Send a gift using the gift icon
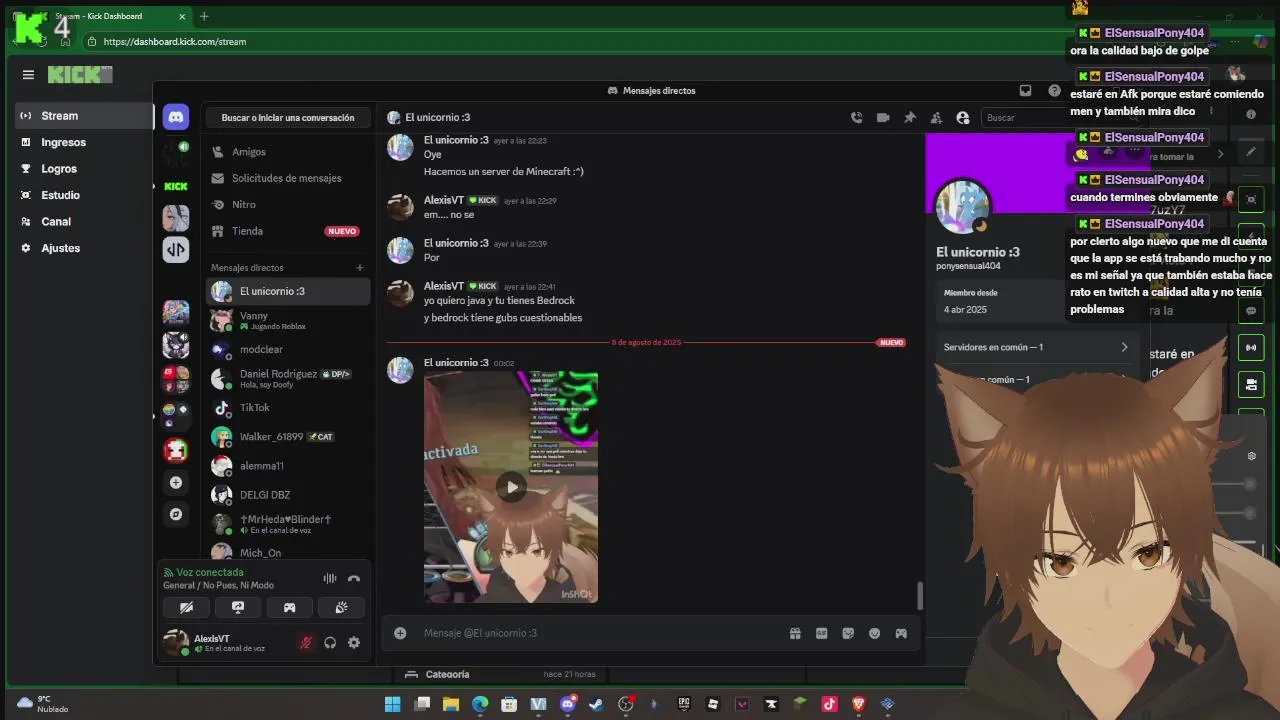The height and width of the screenshot is (720, 1280). point(795,633)
